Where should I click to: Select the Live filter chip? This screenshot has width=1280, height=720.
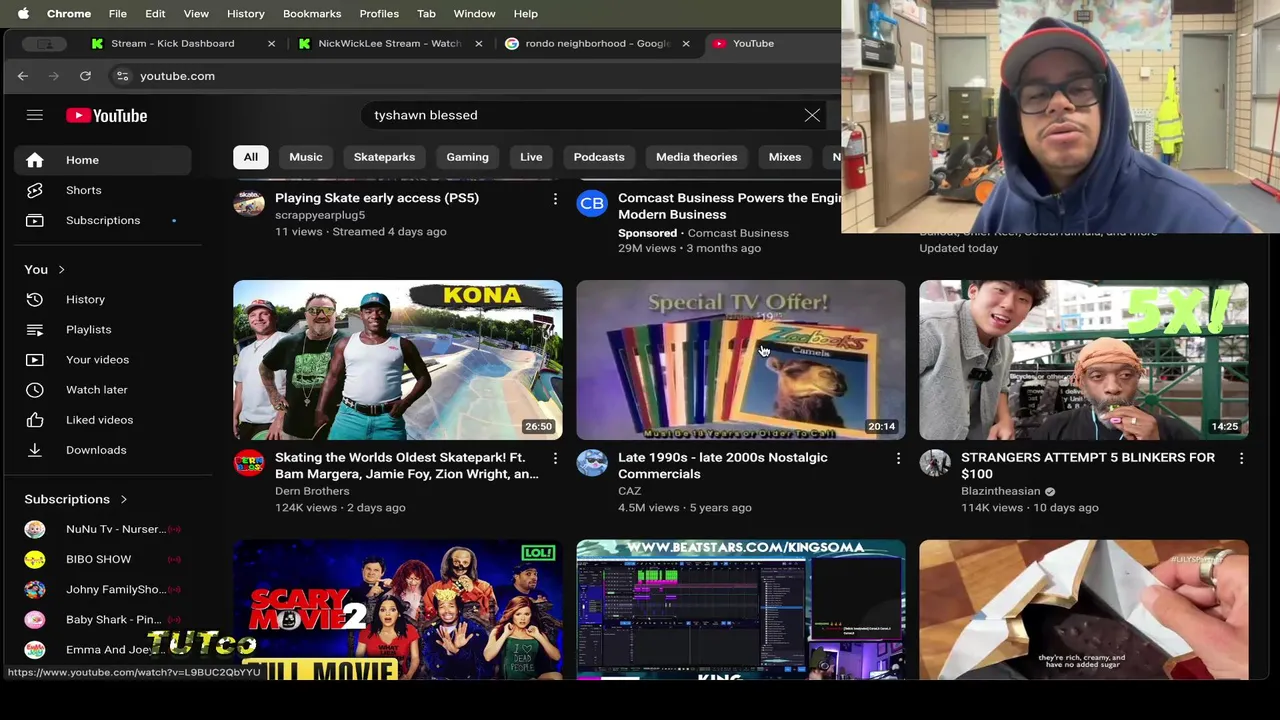click(531, 157)
